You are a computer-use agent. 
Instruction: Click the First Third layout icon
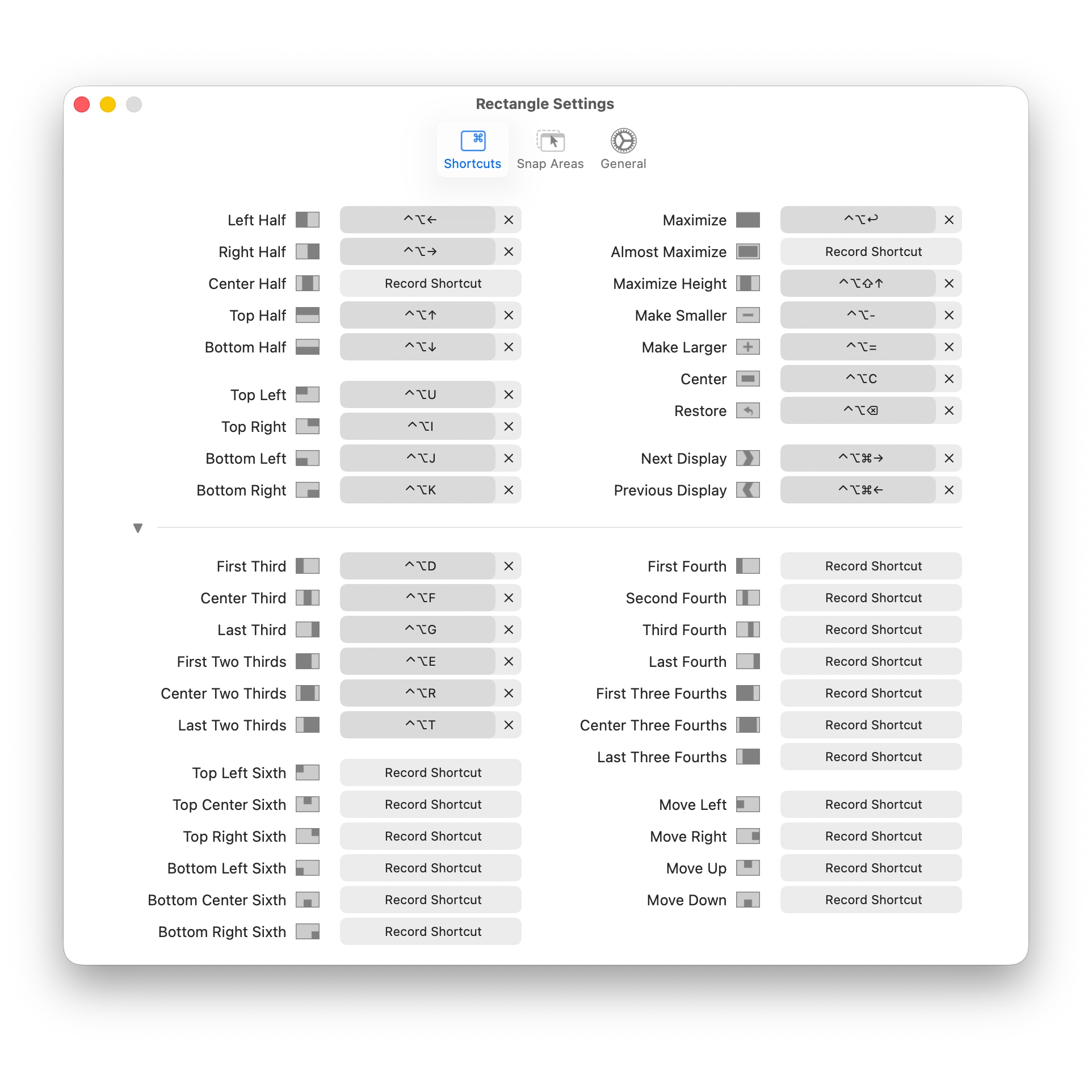coord(307,566)
